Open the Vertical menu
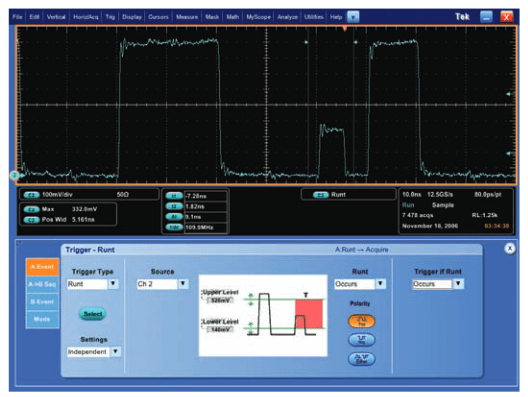This screenshot has width=528, height=397. tap(56, 16)
